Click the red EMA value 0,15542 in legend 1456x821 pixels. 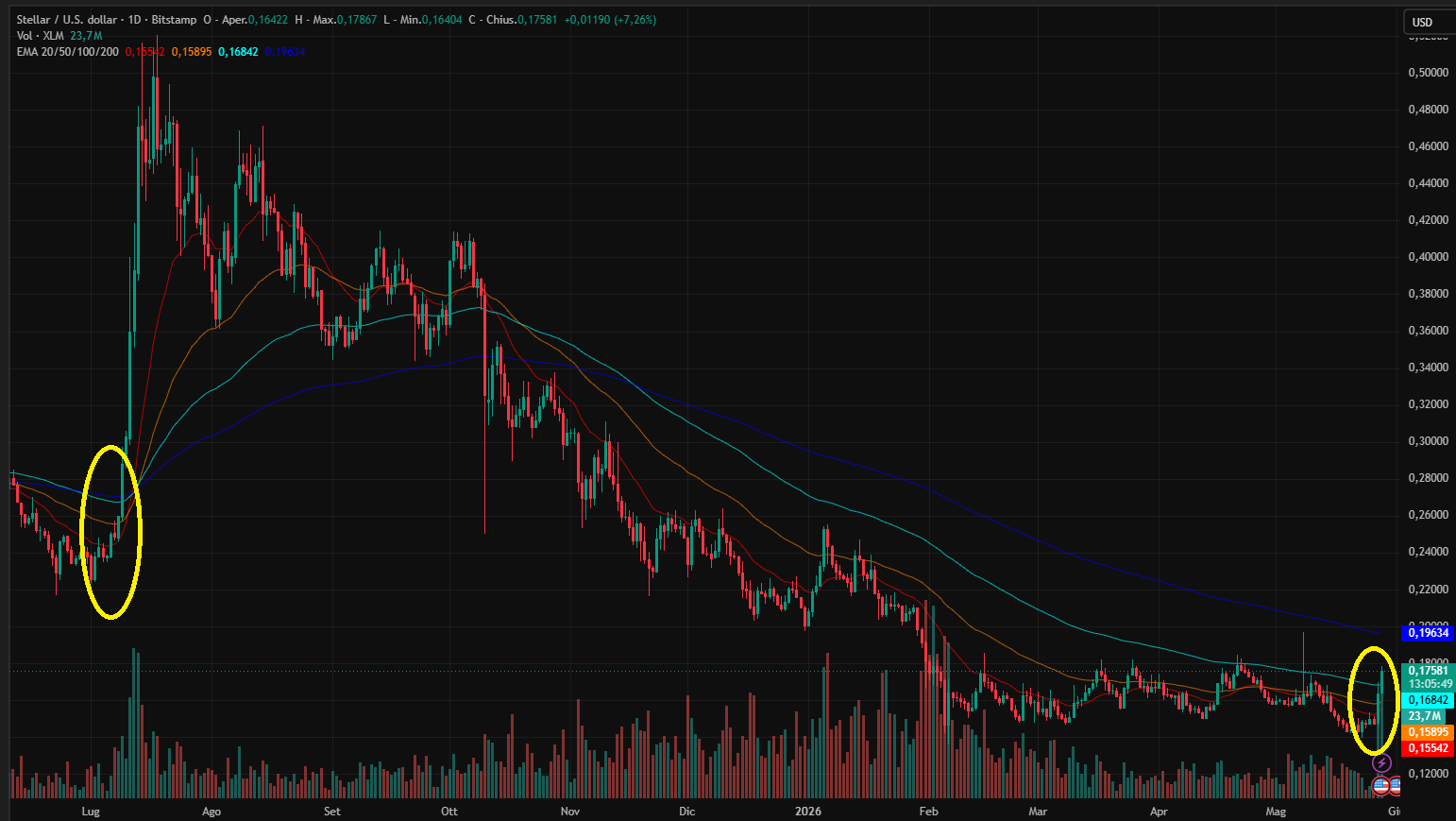[144, 52]
